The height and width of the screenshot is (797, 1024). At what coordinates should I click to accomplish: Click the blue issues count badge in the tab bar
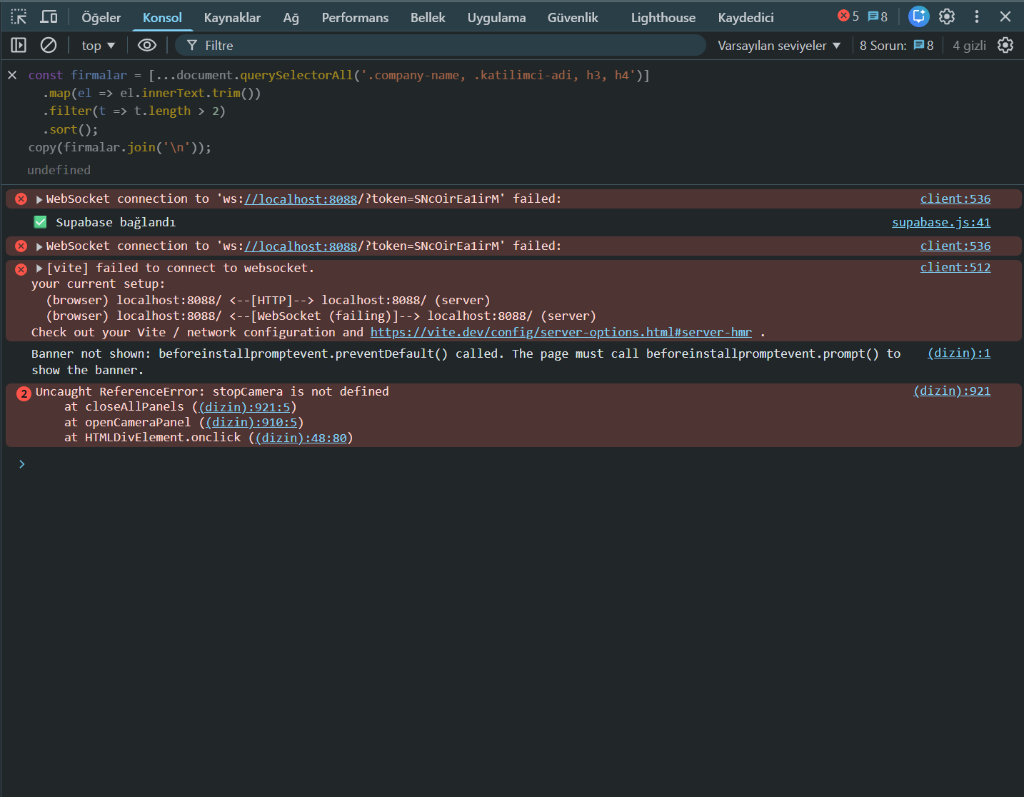pos(877,16)
